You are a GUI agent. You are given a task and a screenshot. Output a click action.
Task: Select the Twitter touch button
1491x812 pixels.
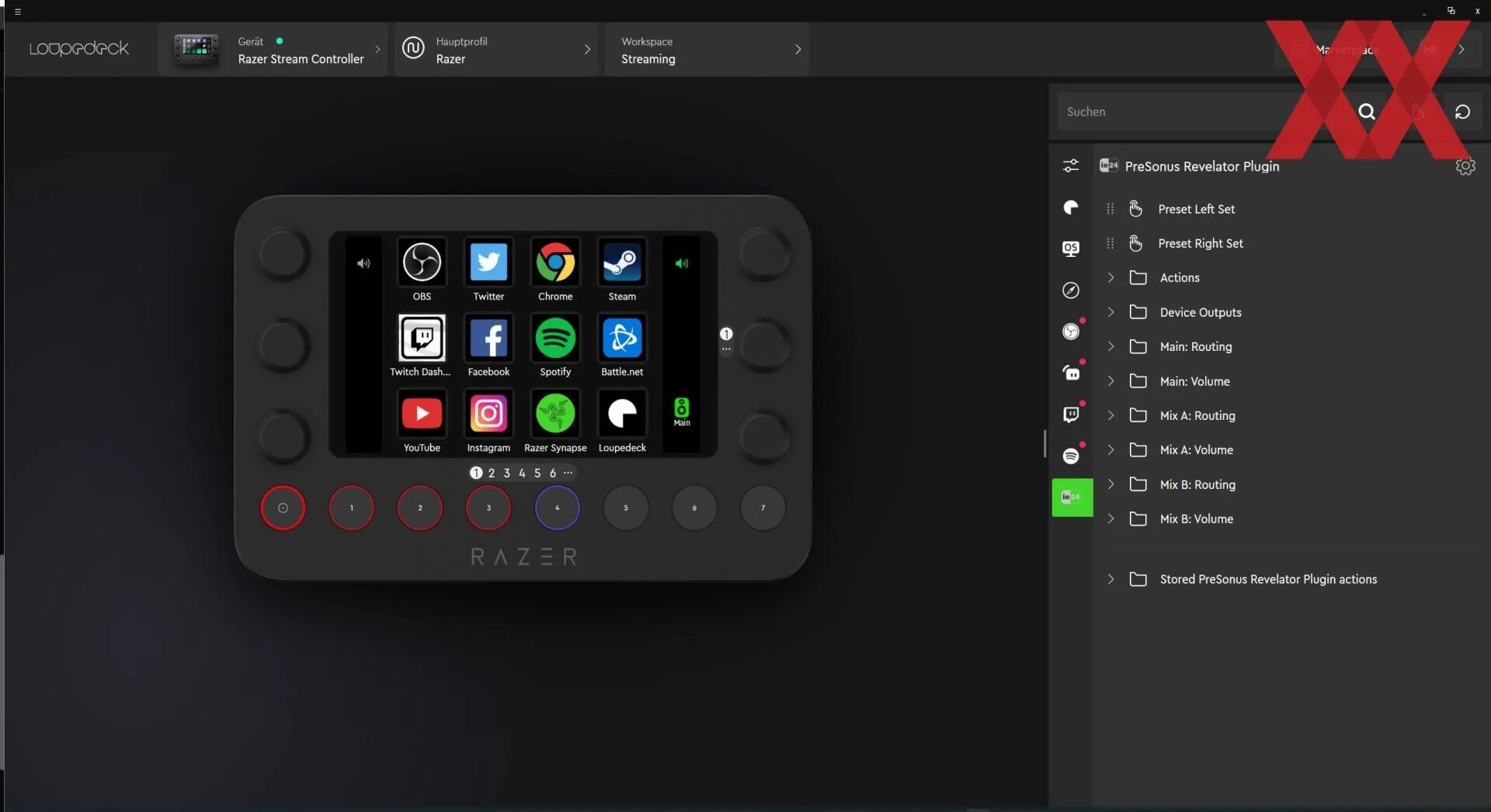pyautogui.click(x=488, y=262)
